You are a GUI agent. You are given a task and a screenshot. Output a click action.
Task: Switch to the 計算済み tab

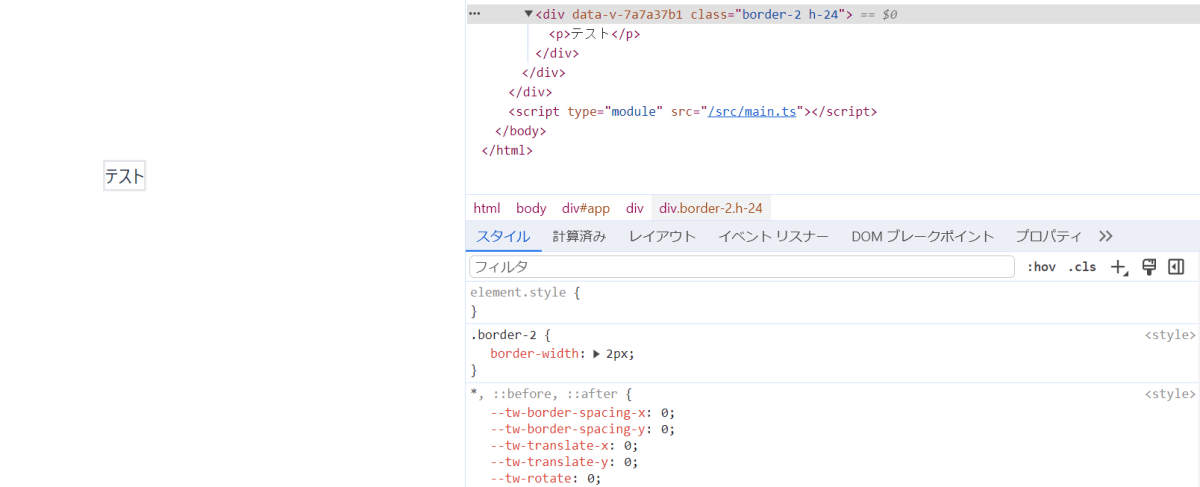point(579,236)
